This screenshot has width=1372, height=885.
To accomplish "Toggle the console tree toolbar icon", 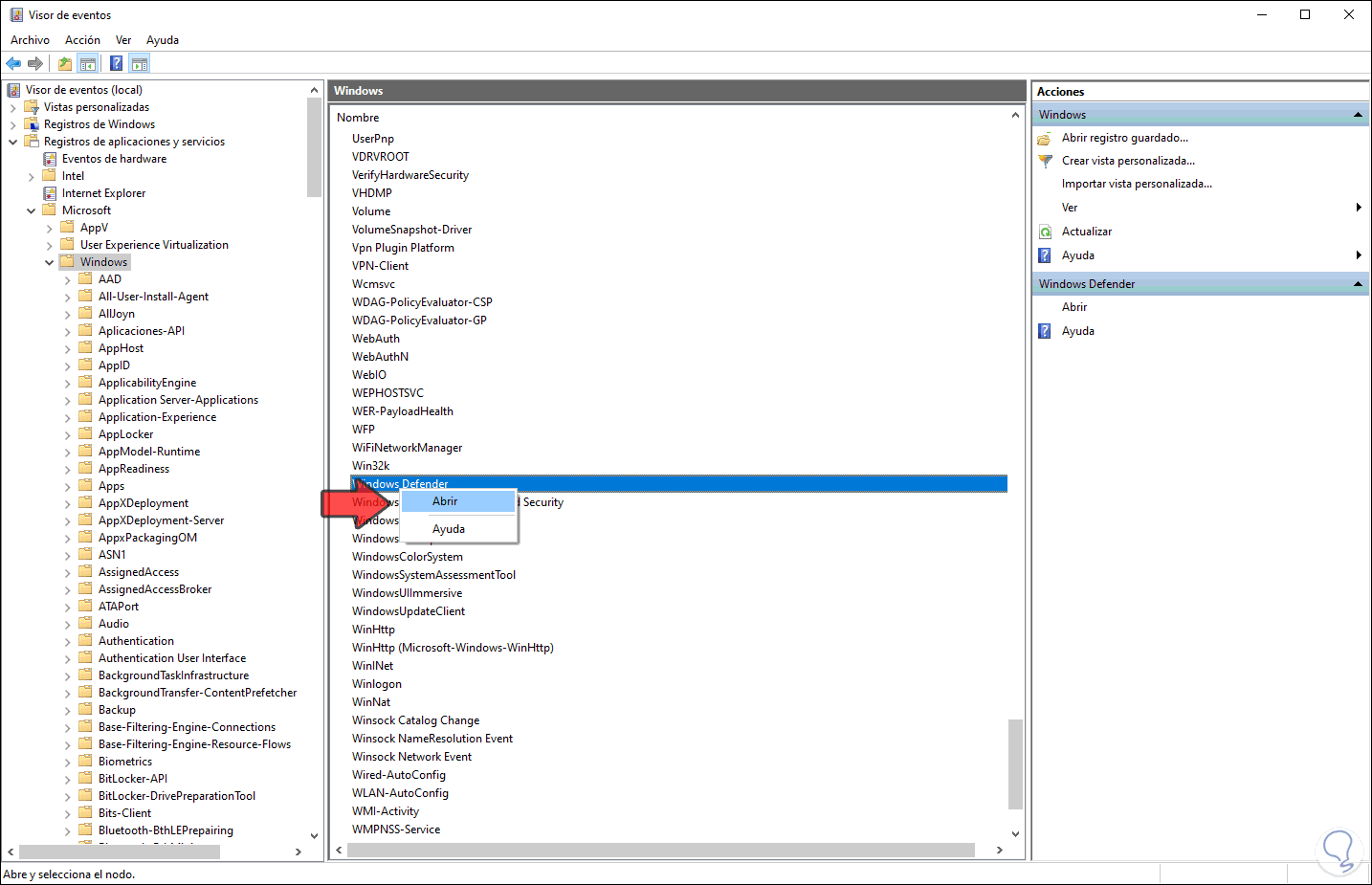I will pos(88,64).
